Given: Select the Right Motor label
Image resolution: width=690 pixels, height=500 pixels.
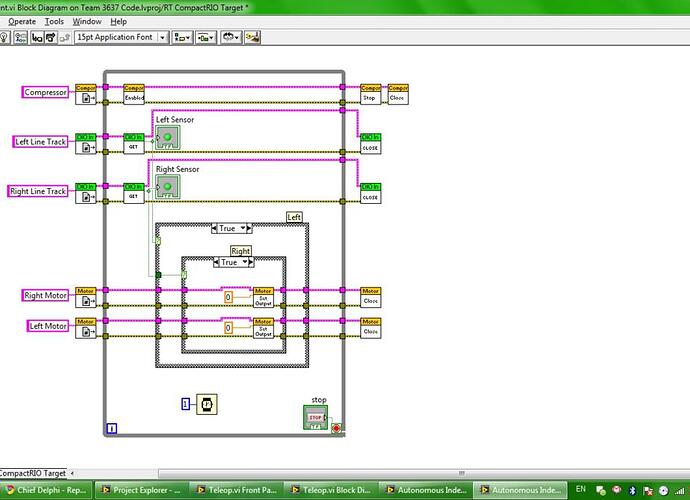Looking at the screenshot, I should 45,295.
